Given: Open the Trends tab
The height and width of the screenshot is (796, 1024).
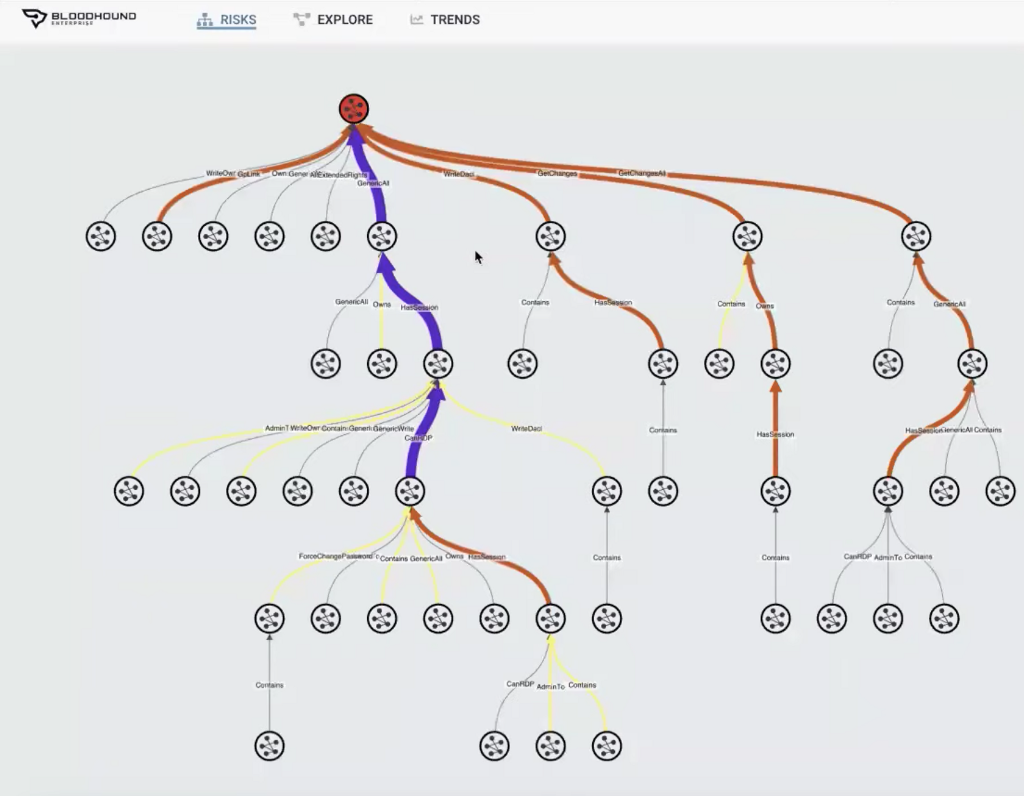Looking at the screenshot, I should pos(445,20).
